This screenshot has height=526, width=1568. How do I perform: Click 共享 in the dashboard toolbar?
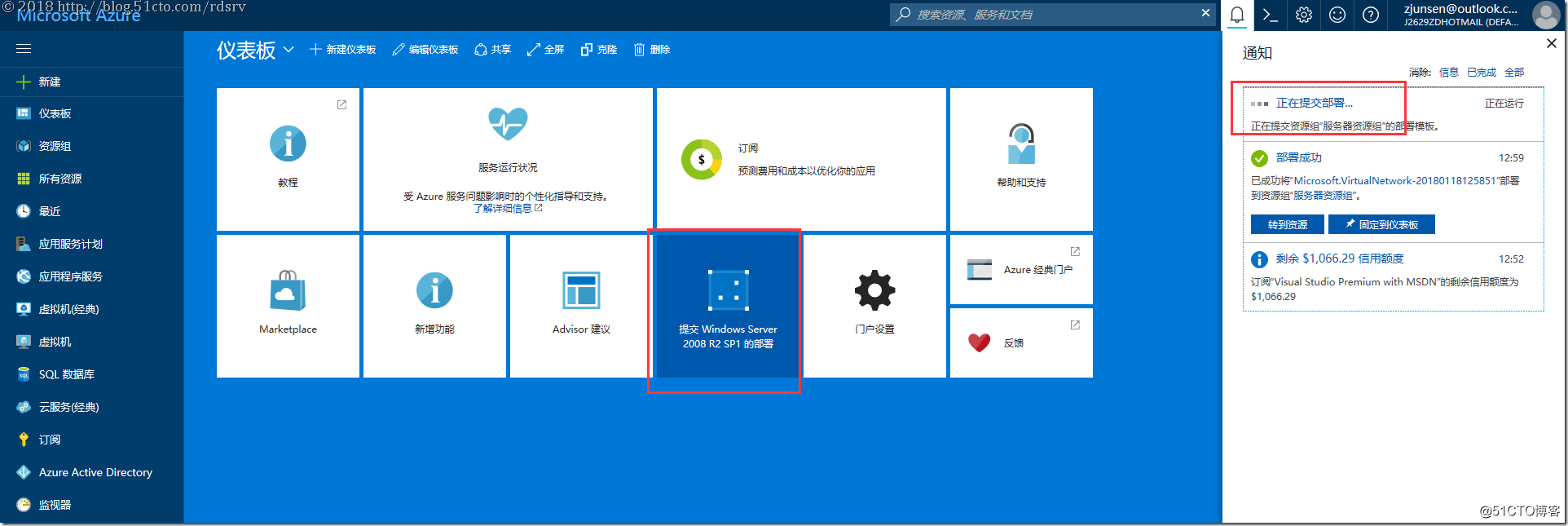tap(493, 50)
